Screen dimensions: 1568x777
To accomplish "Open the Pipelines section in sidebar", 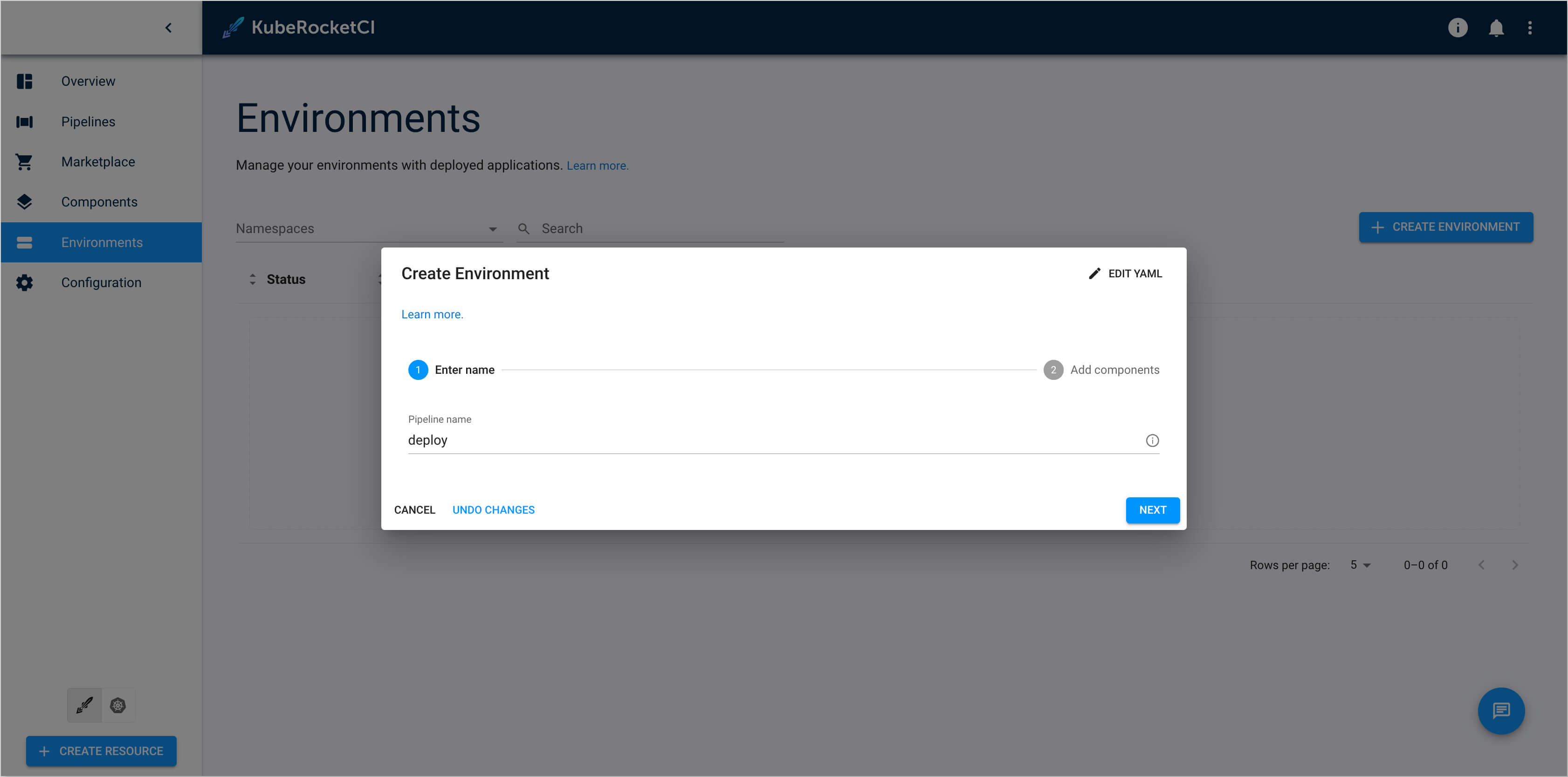I will click(88, 121).
